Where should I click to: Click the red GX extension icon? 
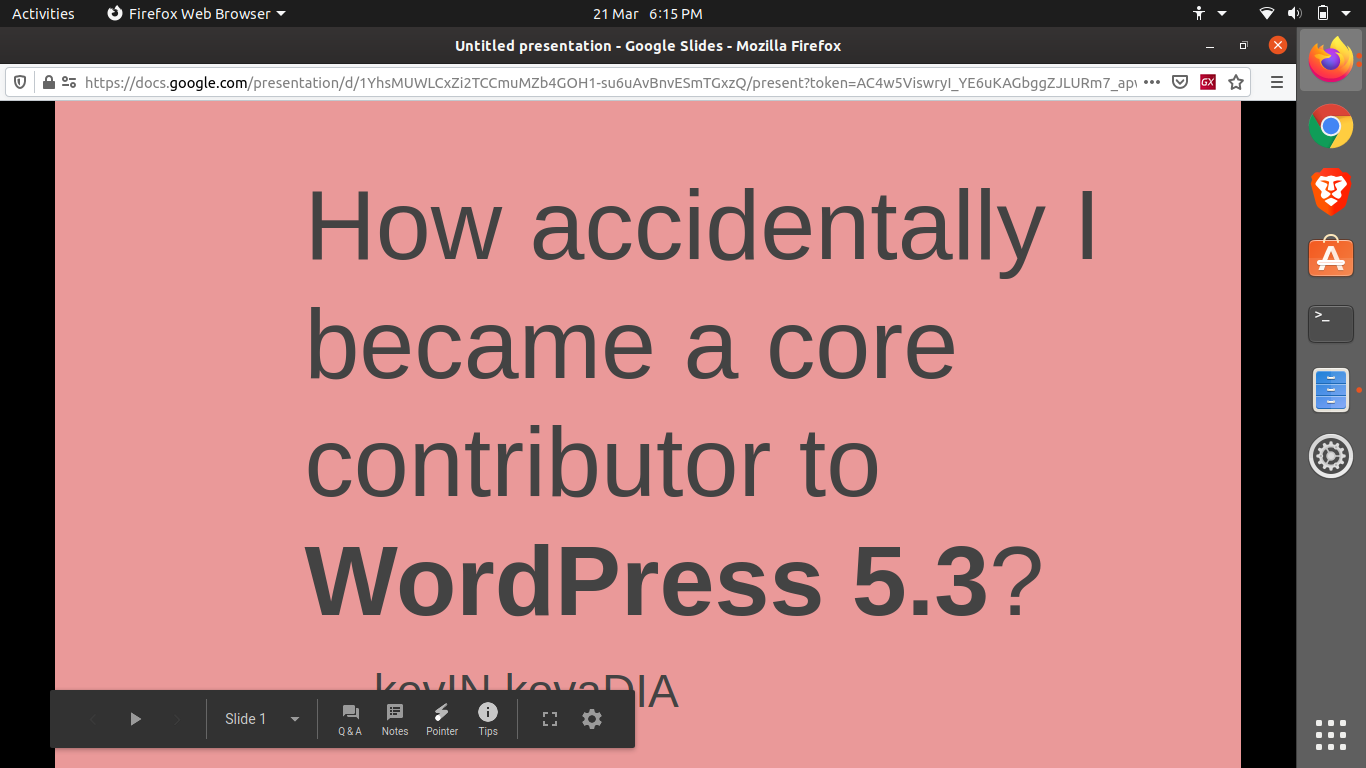(1208, 82)
